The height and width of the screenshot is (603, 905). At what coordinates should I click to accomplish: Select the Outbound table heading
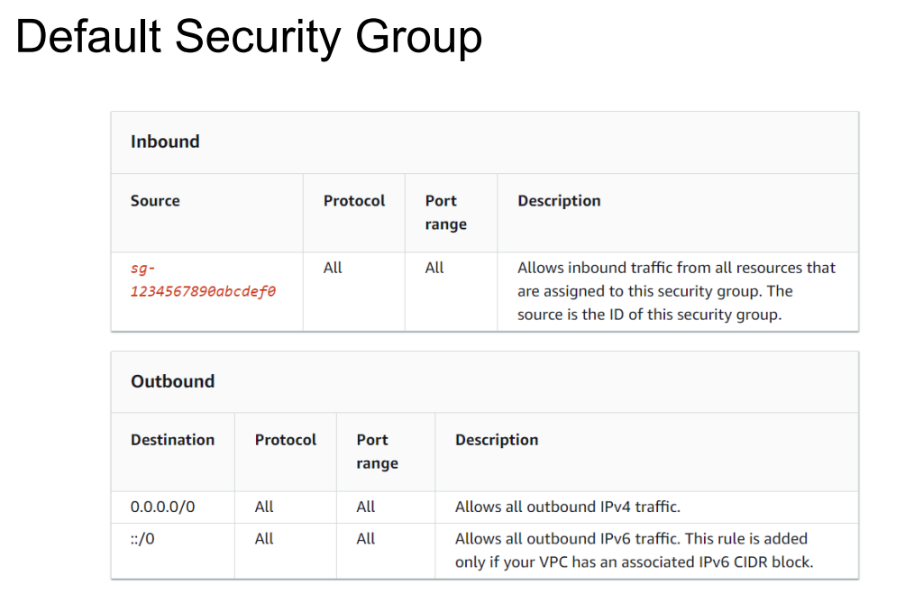172,381
